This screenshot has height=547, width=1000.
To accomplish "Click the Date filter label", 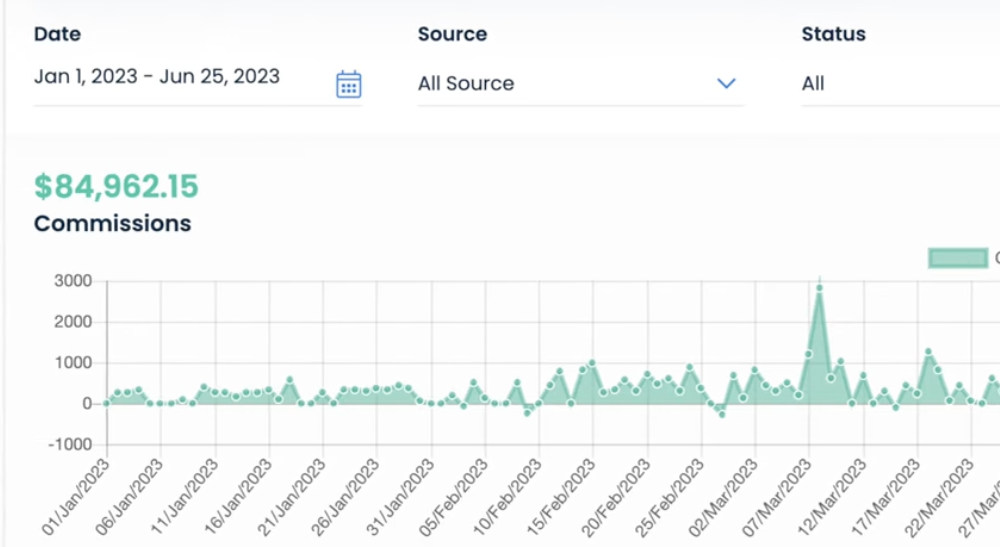I will coord(57,34).
